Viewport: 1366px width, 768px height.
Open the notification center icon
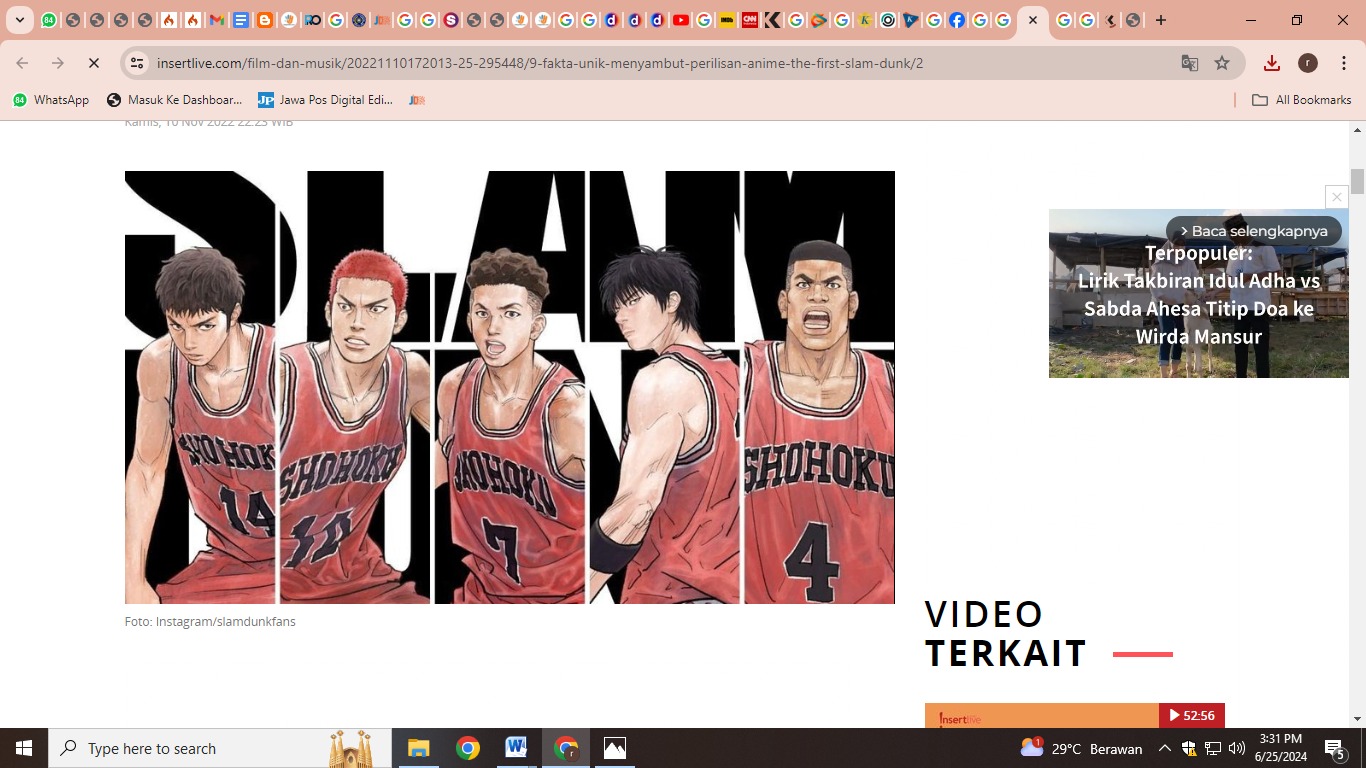(1334, 748)
